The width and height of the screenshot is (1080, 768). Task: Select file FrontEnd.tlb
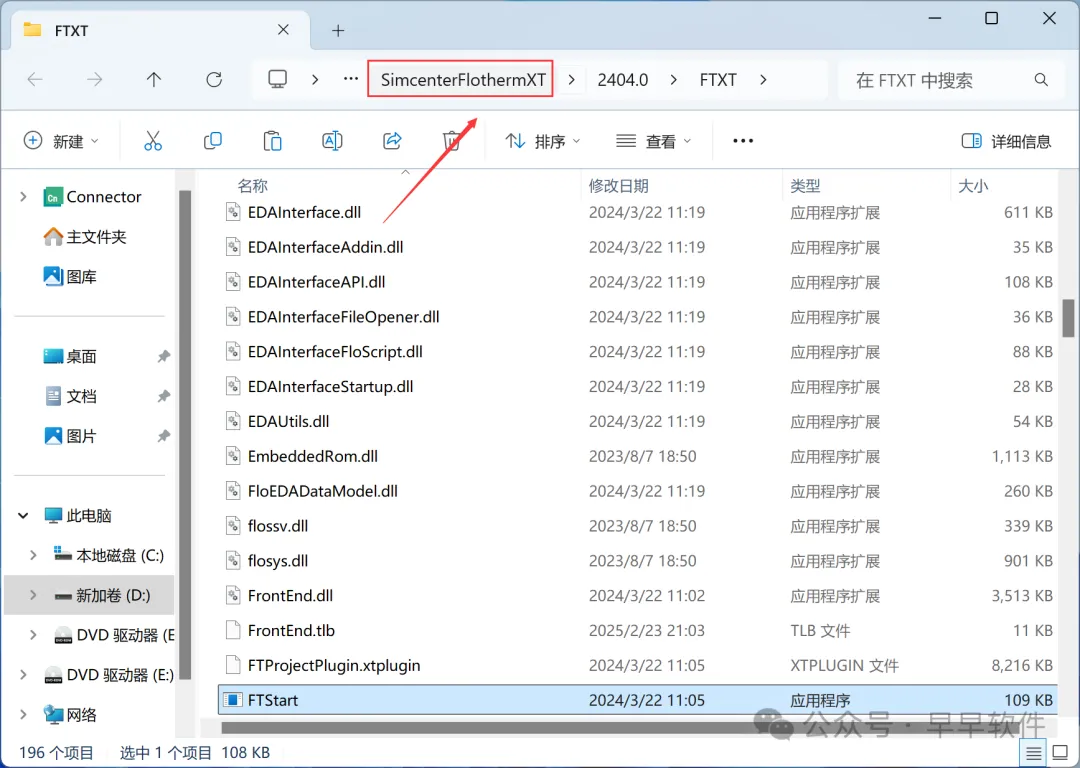click(291, 630)
